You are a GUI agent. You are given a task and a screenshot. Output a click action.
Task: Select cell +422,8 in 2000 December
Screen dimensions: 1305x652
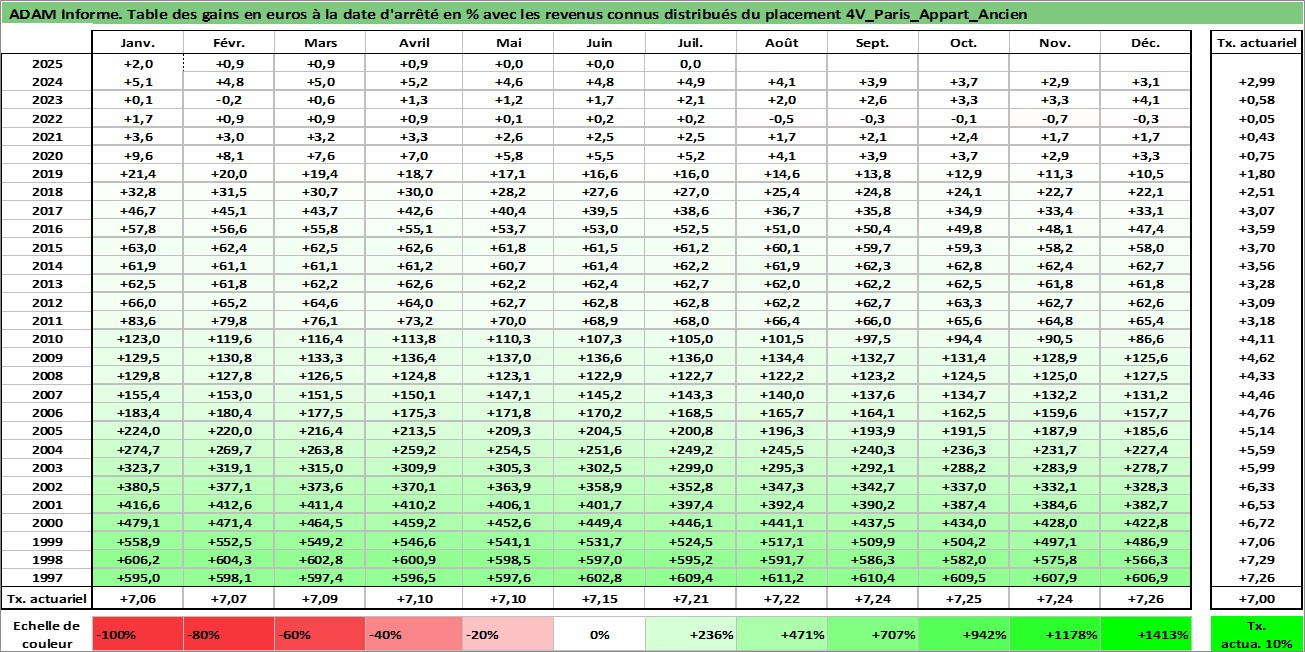tap(1146, 522)
